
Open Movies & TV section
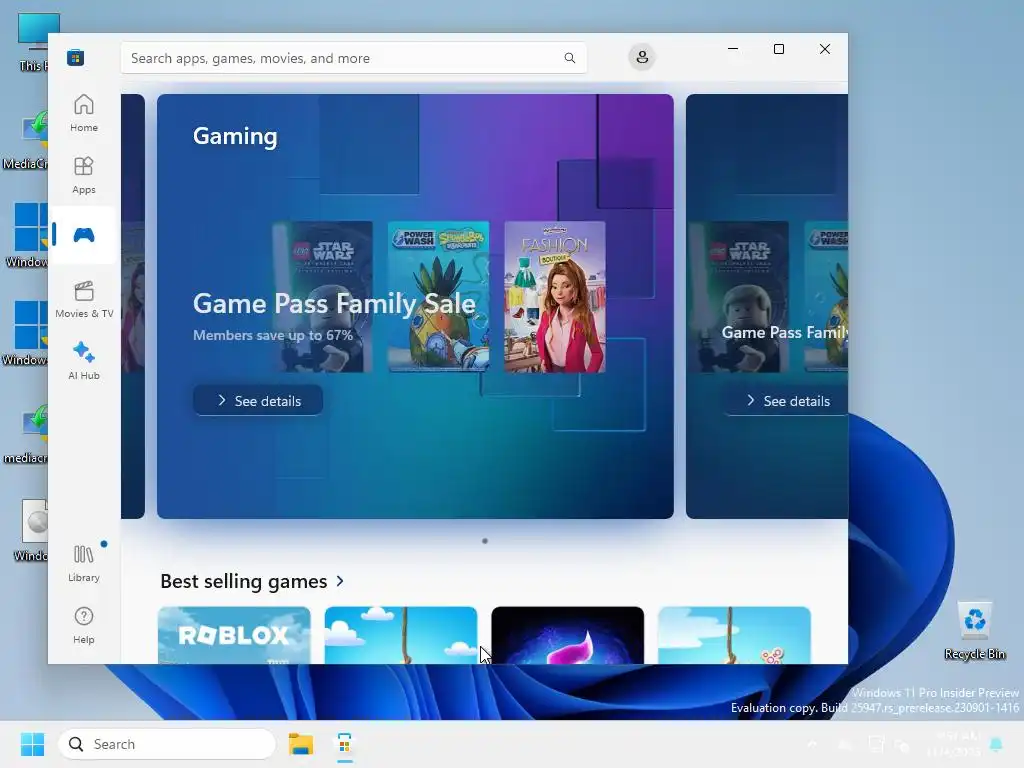[84, 299]
